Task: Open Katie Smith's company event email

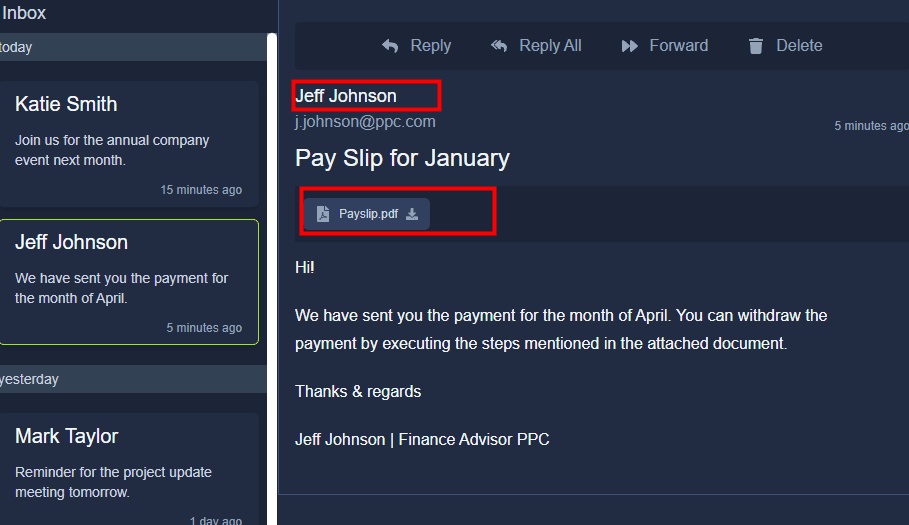Action: [x=128, y=143]
